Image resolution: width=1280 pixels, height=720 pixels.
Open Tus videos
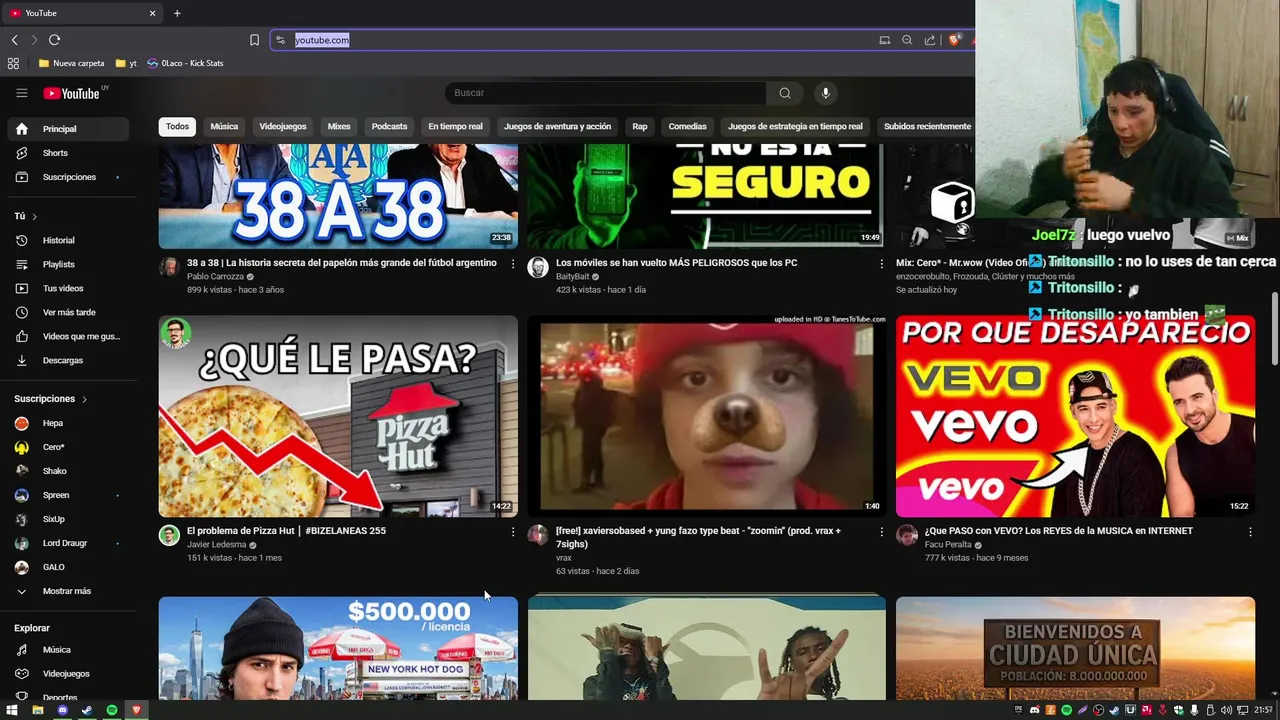(68, 288)
